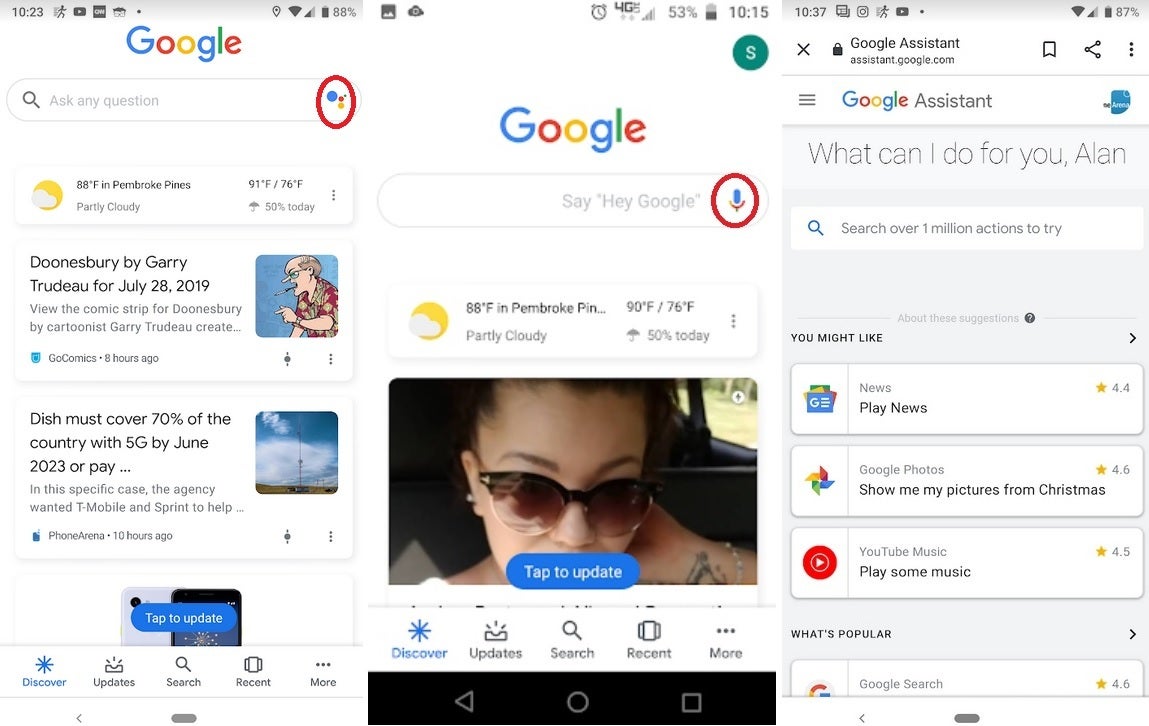Adjust interest control on the Doonesbury card

tap(287, 359)
